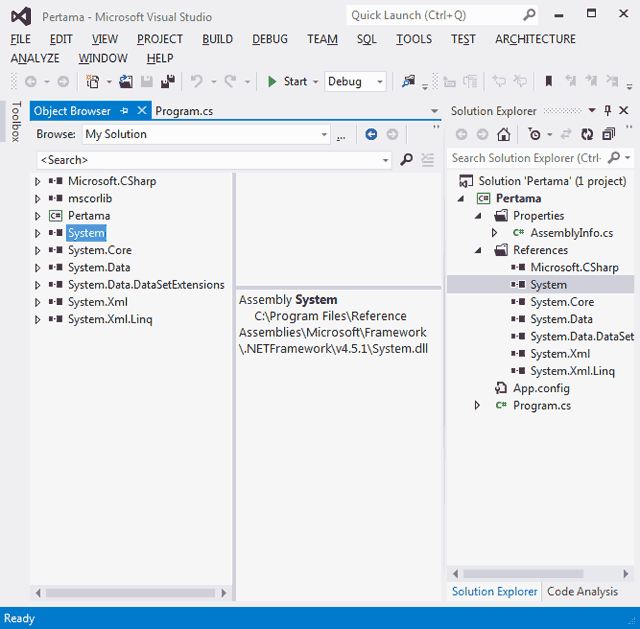The image size is (640, 629).
Task: Collapse the Properties folder in Solution Explorer
Action: click(478, 216)
